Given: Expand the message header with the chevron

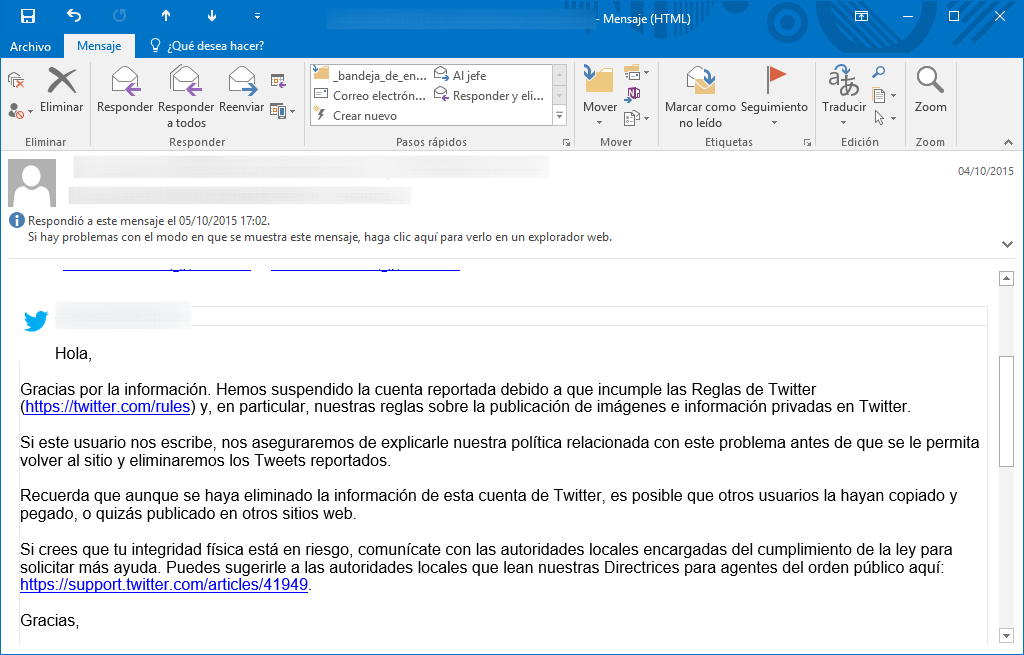Looking at the screenshot, I should pyautogui.click(x=1007, y=244).
